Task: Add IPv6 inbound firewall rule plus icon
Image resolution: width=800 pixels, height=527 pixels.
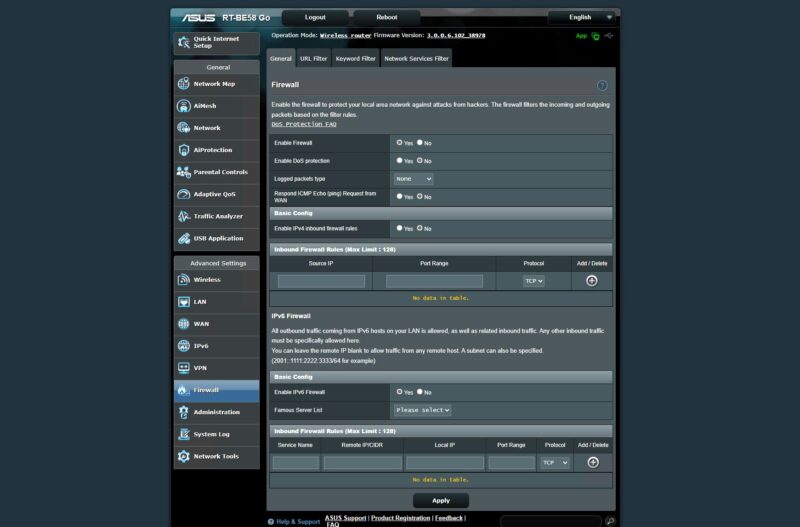Action: tap(592, 462)
